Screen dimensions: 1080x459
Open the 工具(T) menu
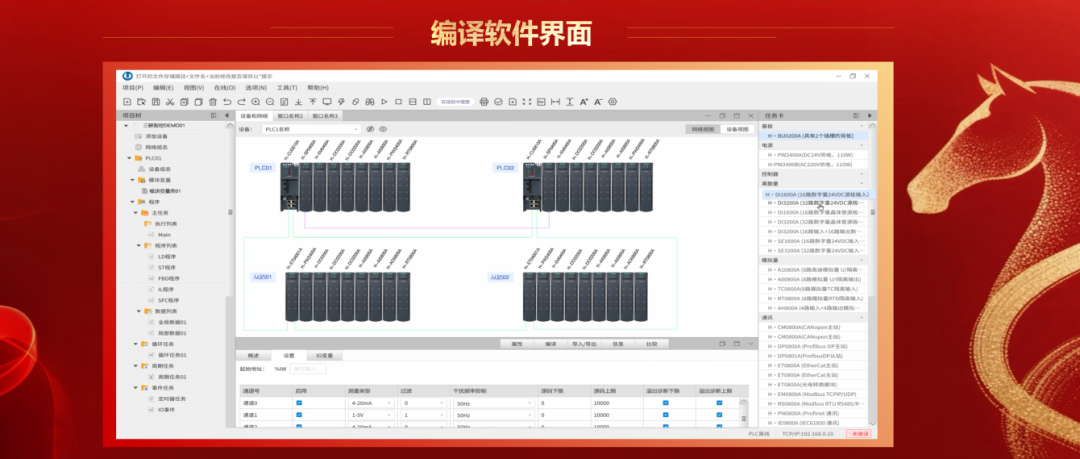pos(287,88)
